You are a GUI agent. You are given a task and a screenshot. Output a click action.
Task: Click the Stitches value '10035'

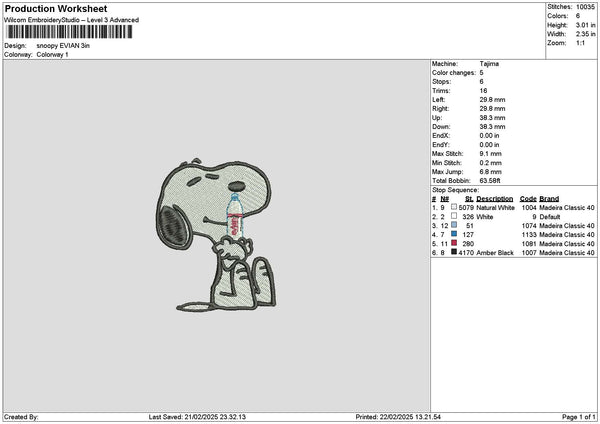585,7
